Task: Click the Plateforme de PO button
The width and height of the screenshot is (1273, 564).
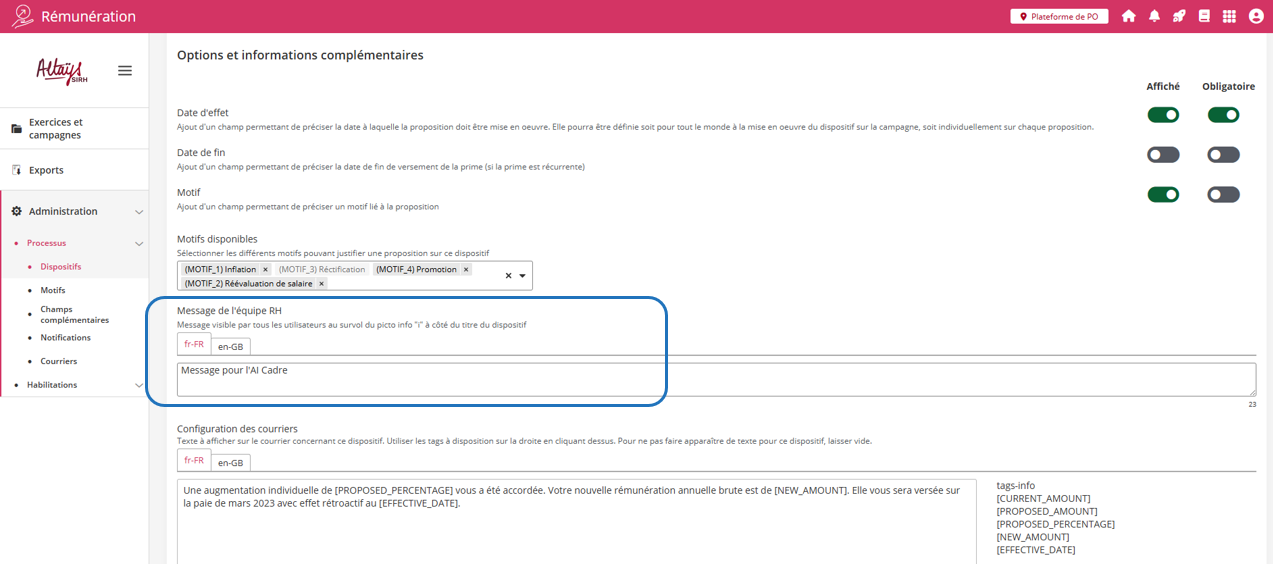Action: 1059,16
